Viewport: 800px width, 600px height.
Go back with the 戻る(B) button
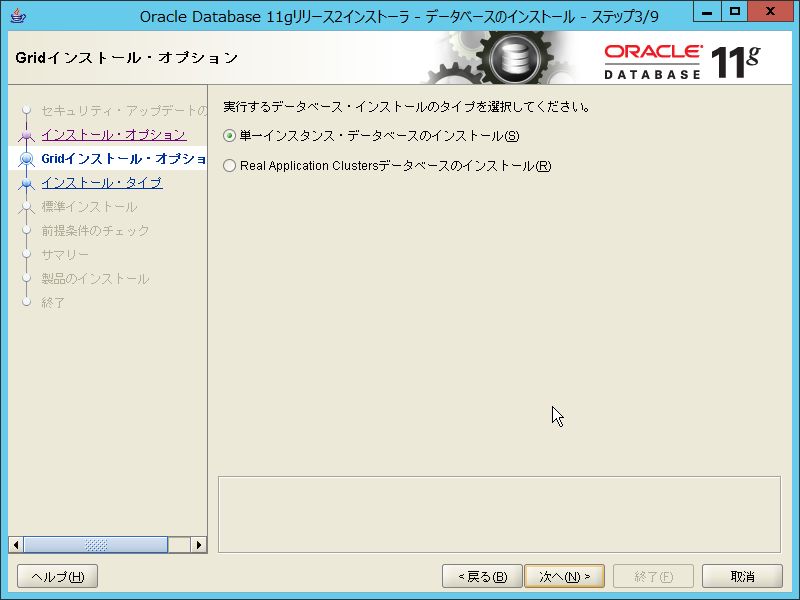482,577
